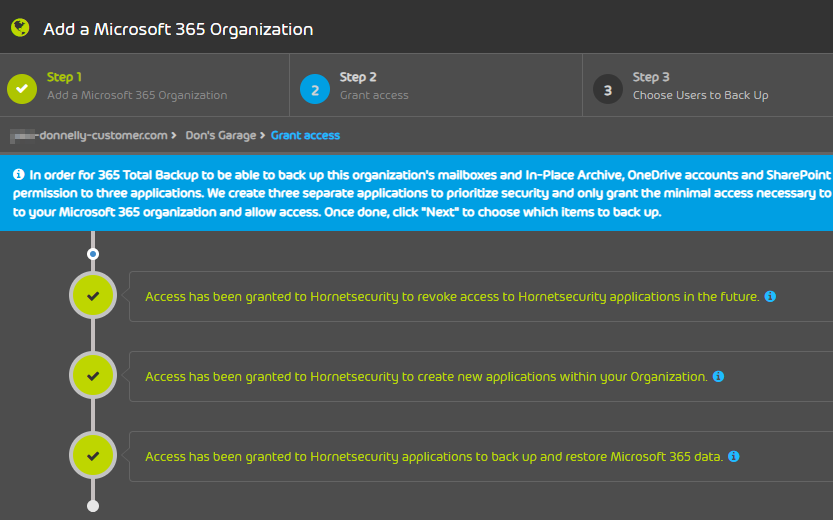Click the small blue start node on the timeline
The height and width of the screenshot is (520, 833).
[93, 254]
